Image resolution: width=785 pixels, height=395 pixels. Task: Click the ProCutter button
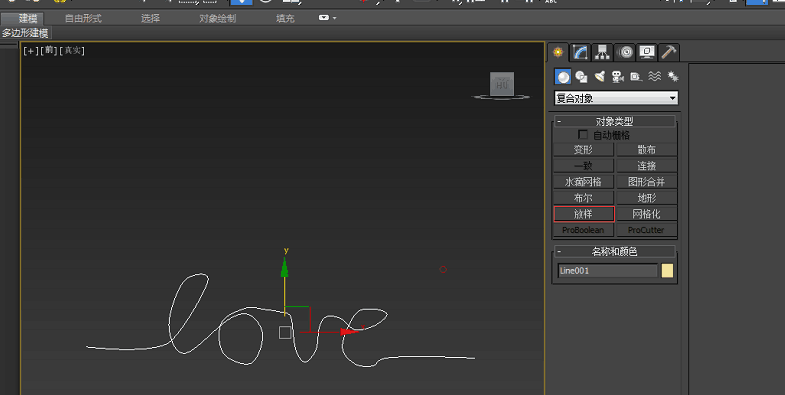tap(646, 230)
